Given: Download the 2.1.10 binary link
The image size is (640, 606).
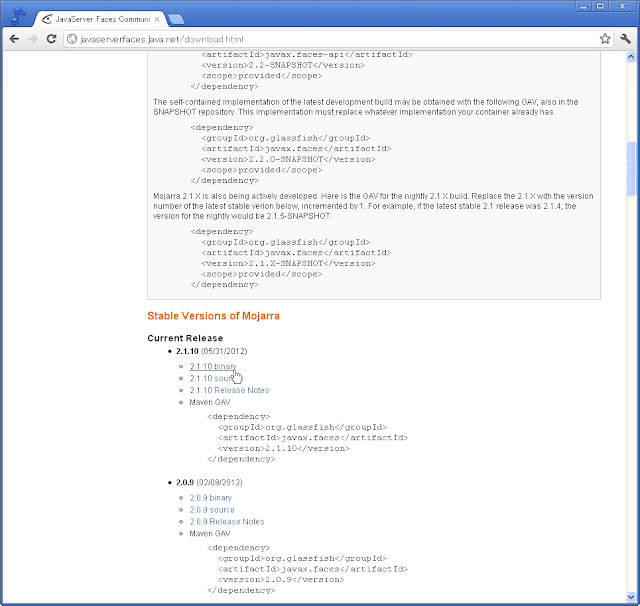Looking at the screenshot, I should click(213, 366).
